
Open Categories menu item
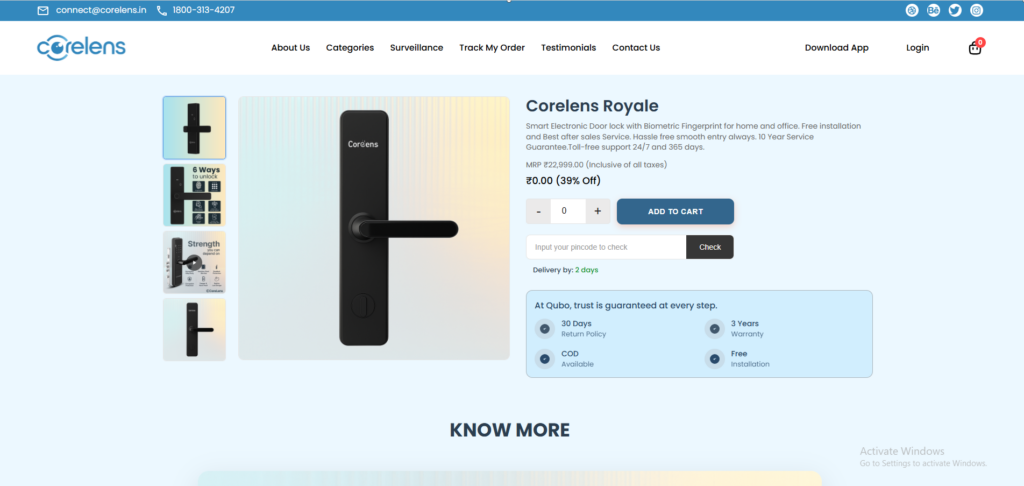350,48
